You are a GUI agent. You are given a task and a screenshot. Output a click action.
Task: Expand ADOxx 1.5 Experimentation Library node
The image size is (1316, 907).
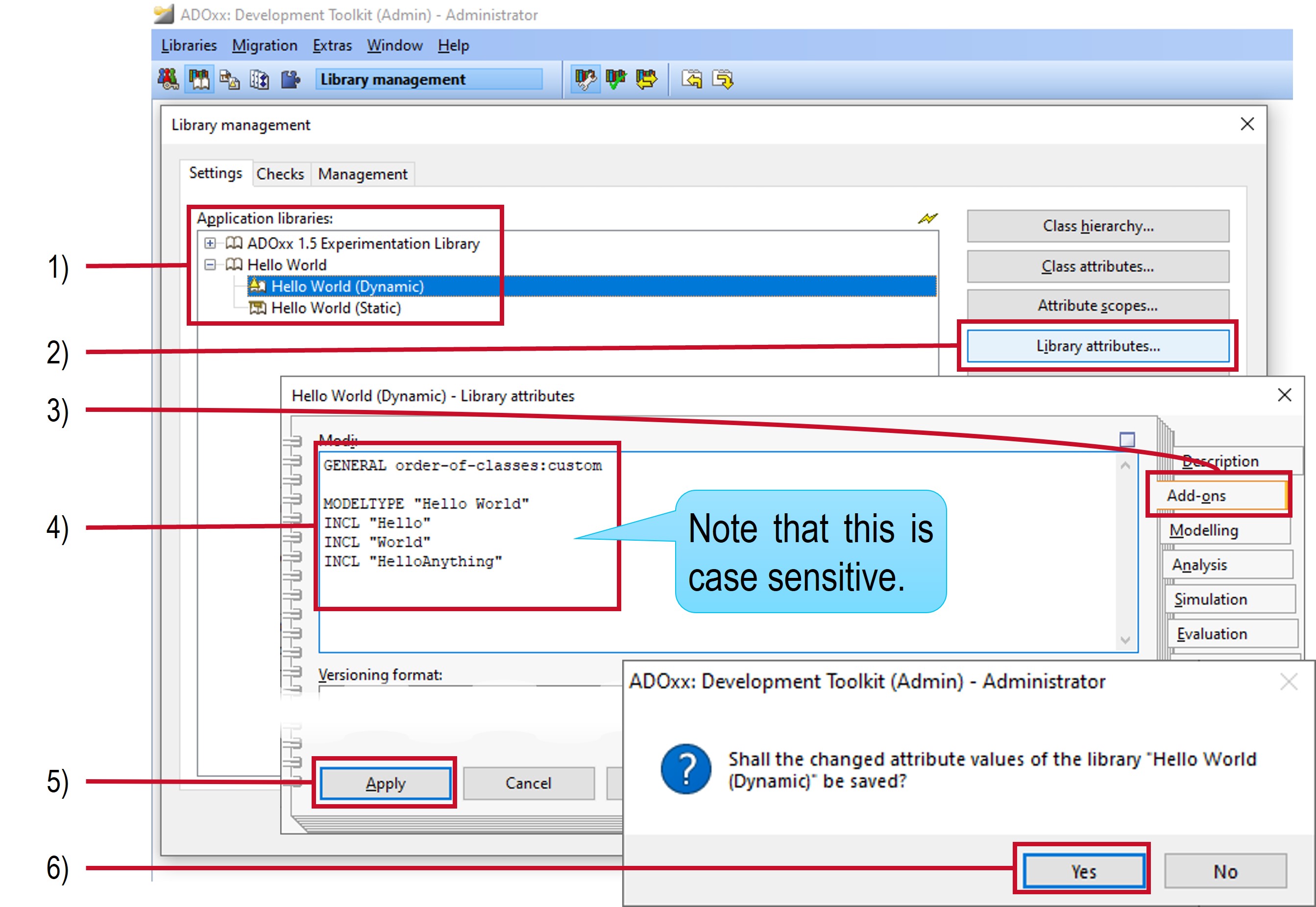(x=210, y=243)
